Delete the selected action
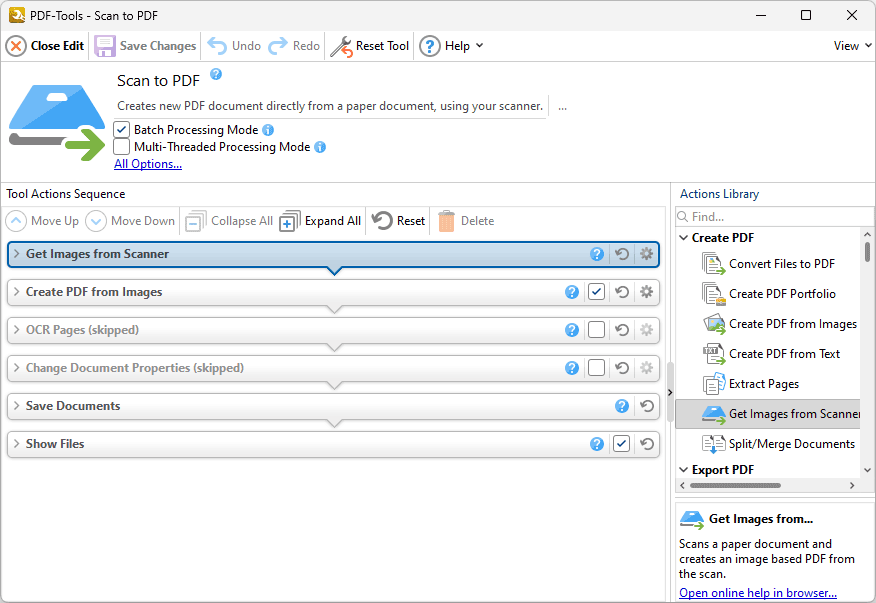Screen dimensions: 876x603 (466, 221)
